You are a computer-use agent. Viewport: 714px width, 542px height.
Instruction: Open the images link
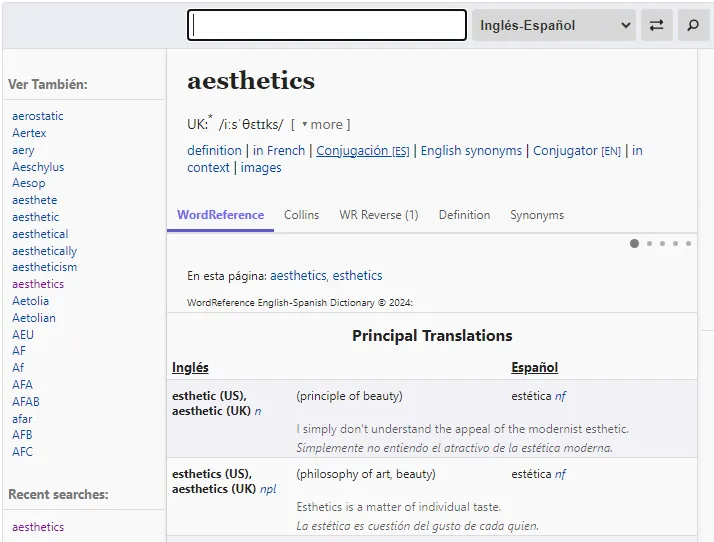(261, 168)
